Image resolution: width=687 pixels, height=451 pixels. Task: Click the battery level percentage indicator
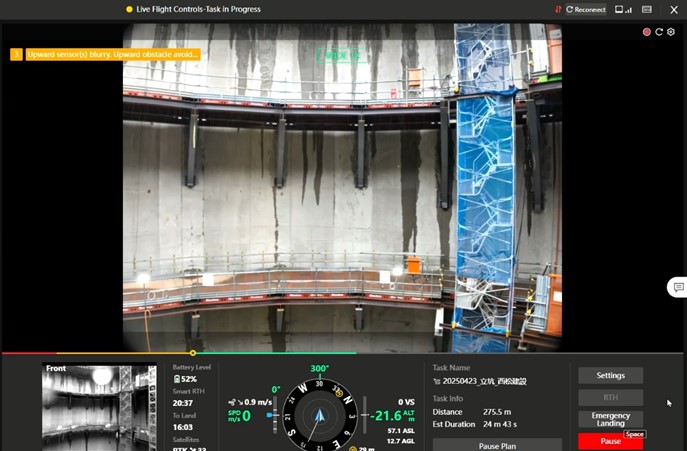186,379
